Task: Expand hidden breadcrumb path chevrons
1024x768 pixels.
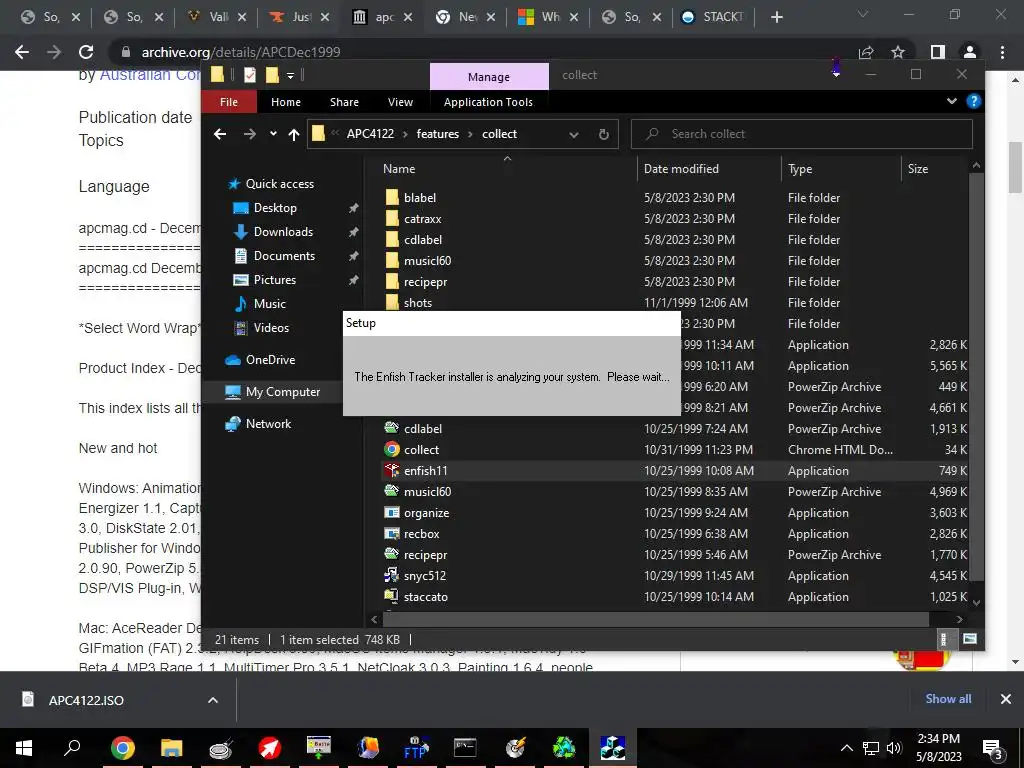Action: pos(335,133)
